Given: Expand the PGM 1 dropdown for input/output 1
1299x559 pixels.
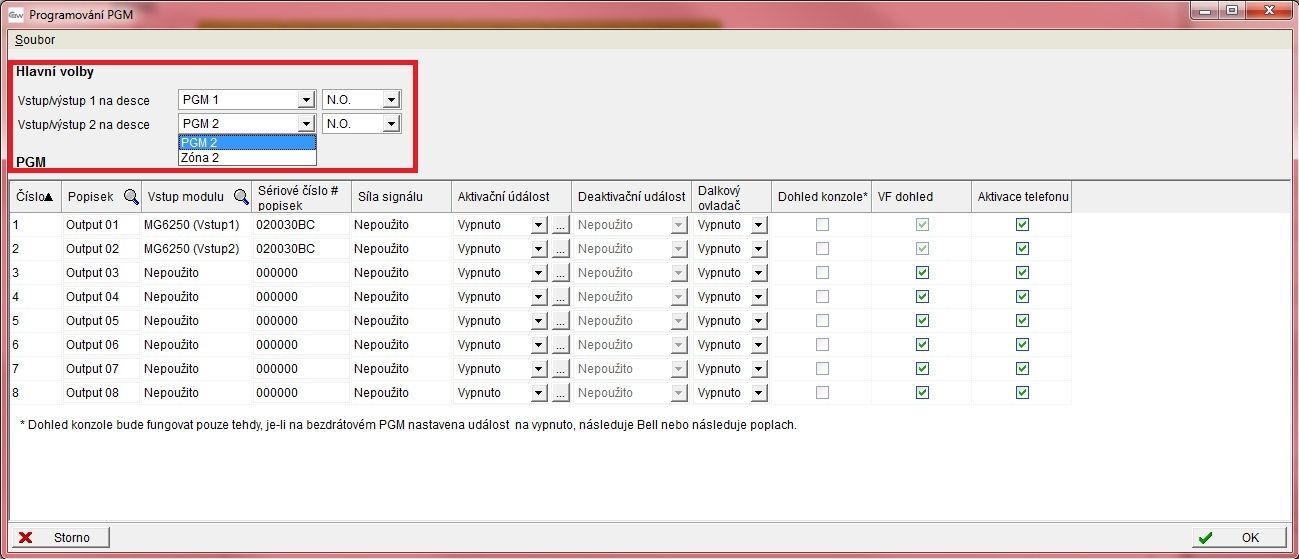Looking at the screenshot, I should (306, 100).
